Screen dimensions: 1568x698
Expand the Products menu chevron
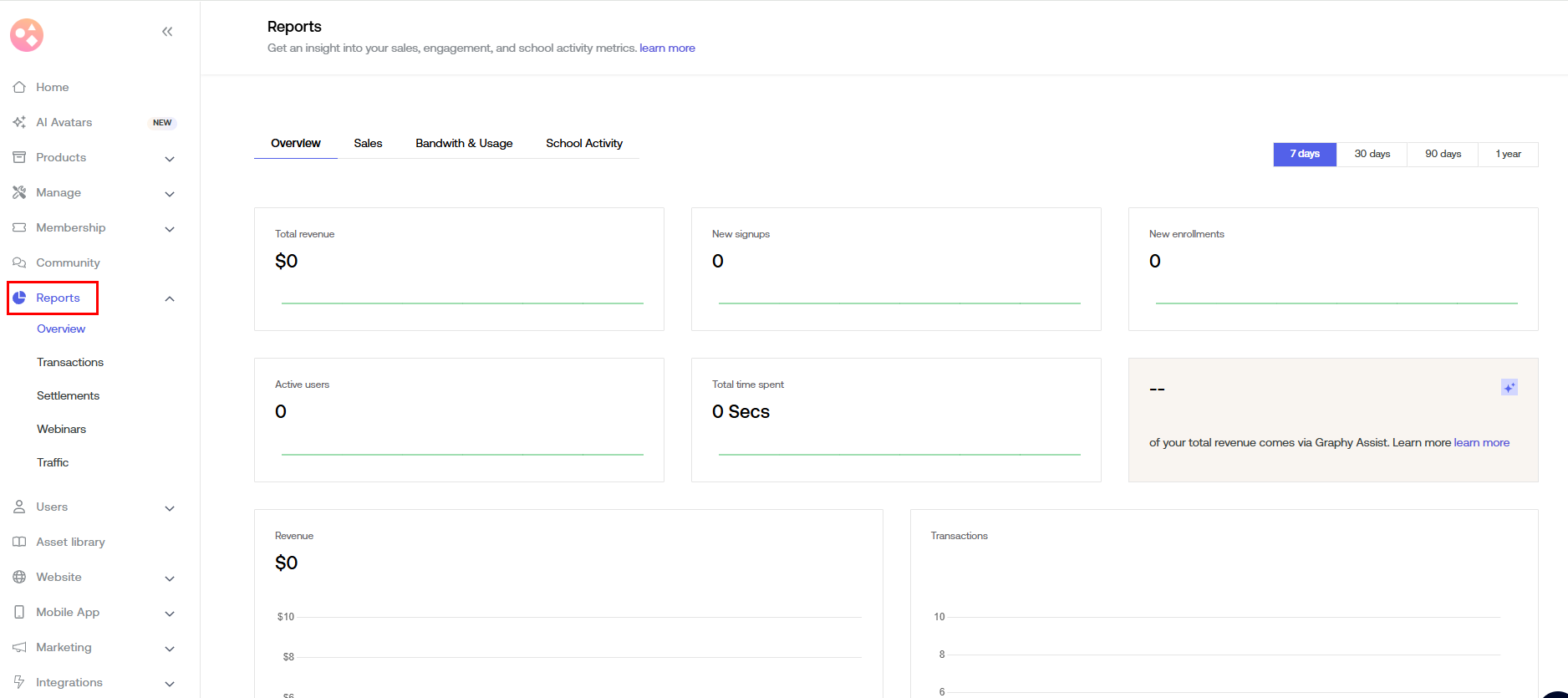[x=170, y=159]
